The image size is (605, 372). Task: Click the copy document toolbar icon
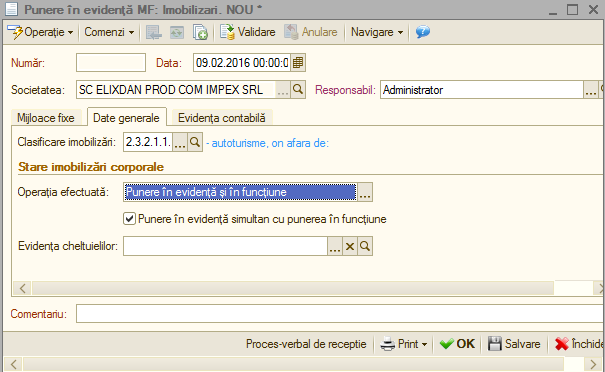click(200, 32)
